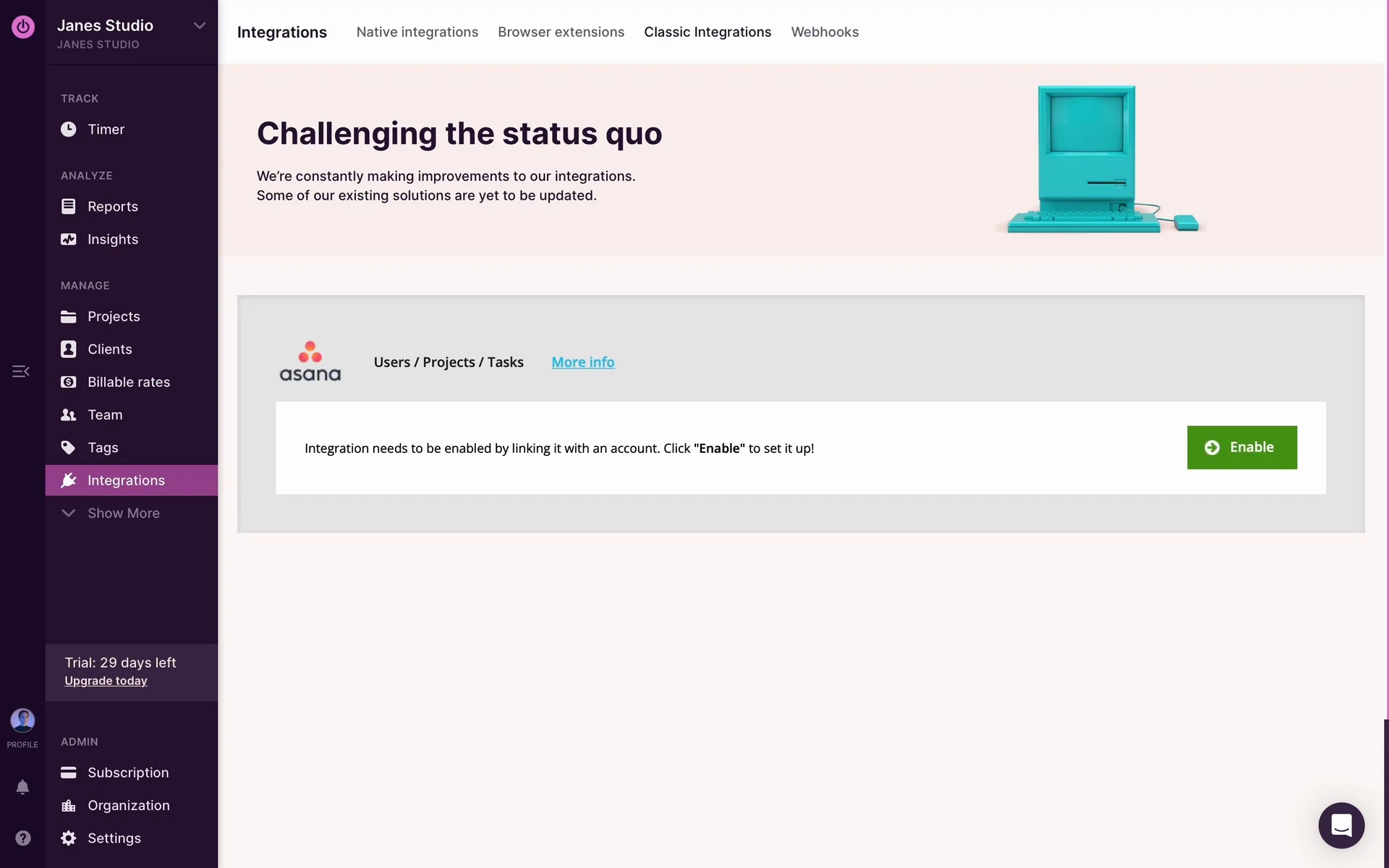1389x868 pixels.
Task: Open Asana More info link
Action: coord(582,362)
